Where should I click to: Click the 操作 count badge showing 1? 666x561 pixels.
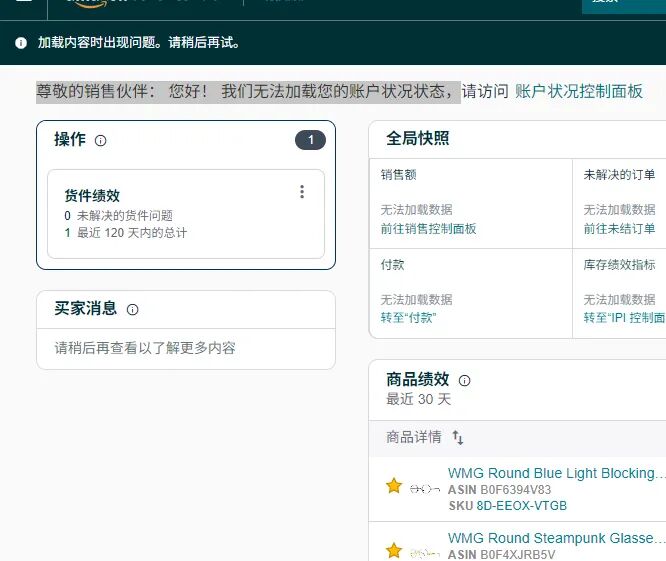310,140
